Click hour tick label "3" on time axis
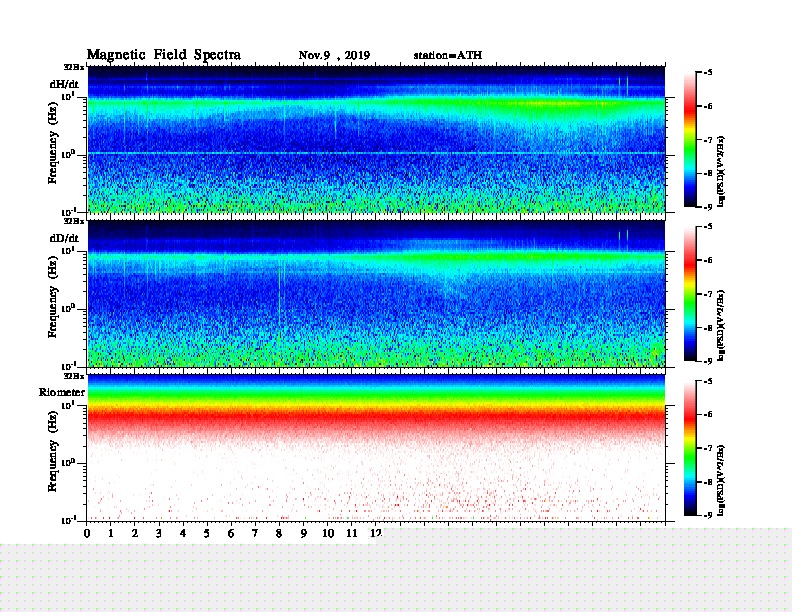Screen dimensions: 792x612 159,533
